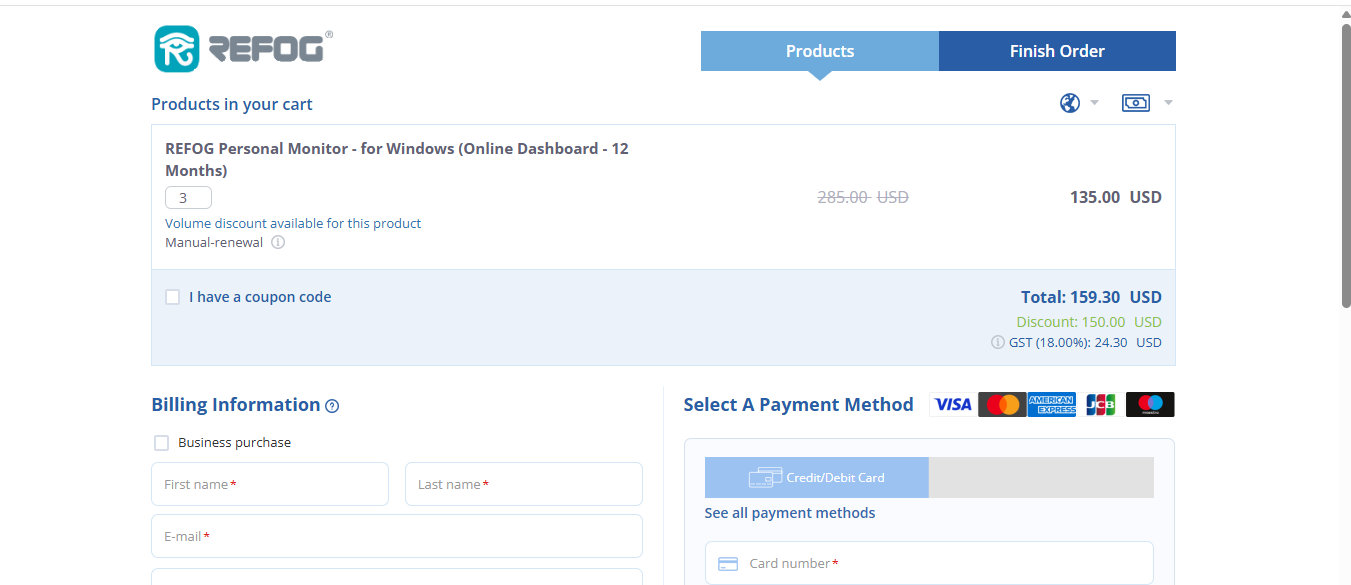Open the globe language selector icon
The width and height of the screenshot is (1351, 585).
pyautogui.click(x=1070, y=103)
